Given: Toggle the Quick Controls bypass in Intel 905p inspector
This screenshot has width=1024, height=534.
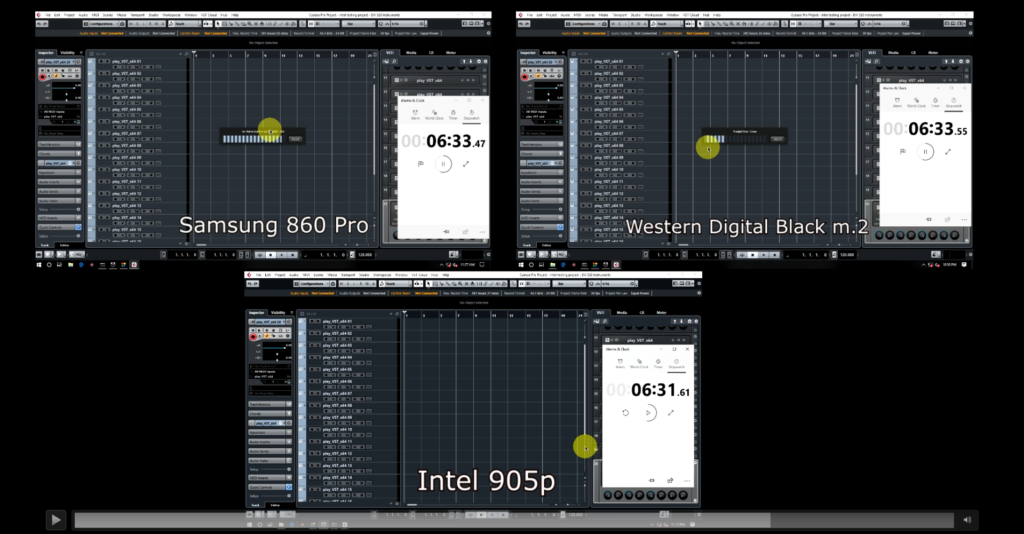Looking at the screenshot, I should (288, 487).
